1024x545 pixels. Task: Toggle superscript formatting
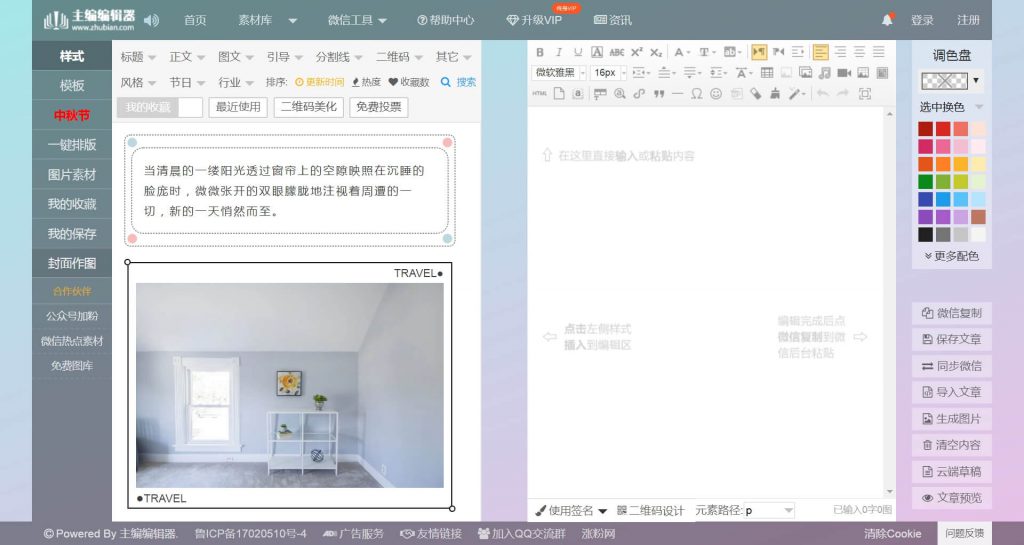[637, 52]
